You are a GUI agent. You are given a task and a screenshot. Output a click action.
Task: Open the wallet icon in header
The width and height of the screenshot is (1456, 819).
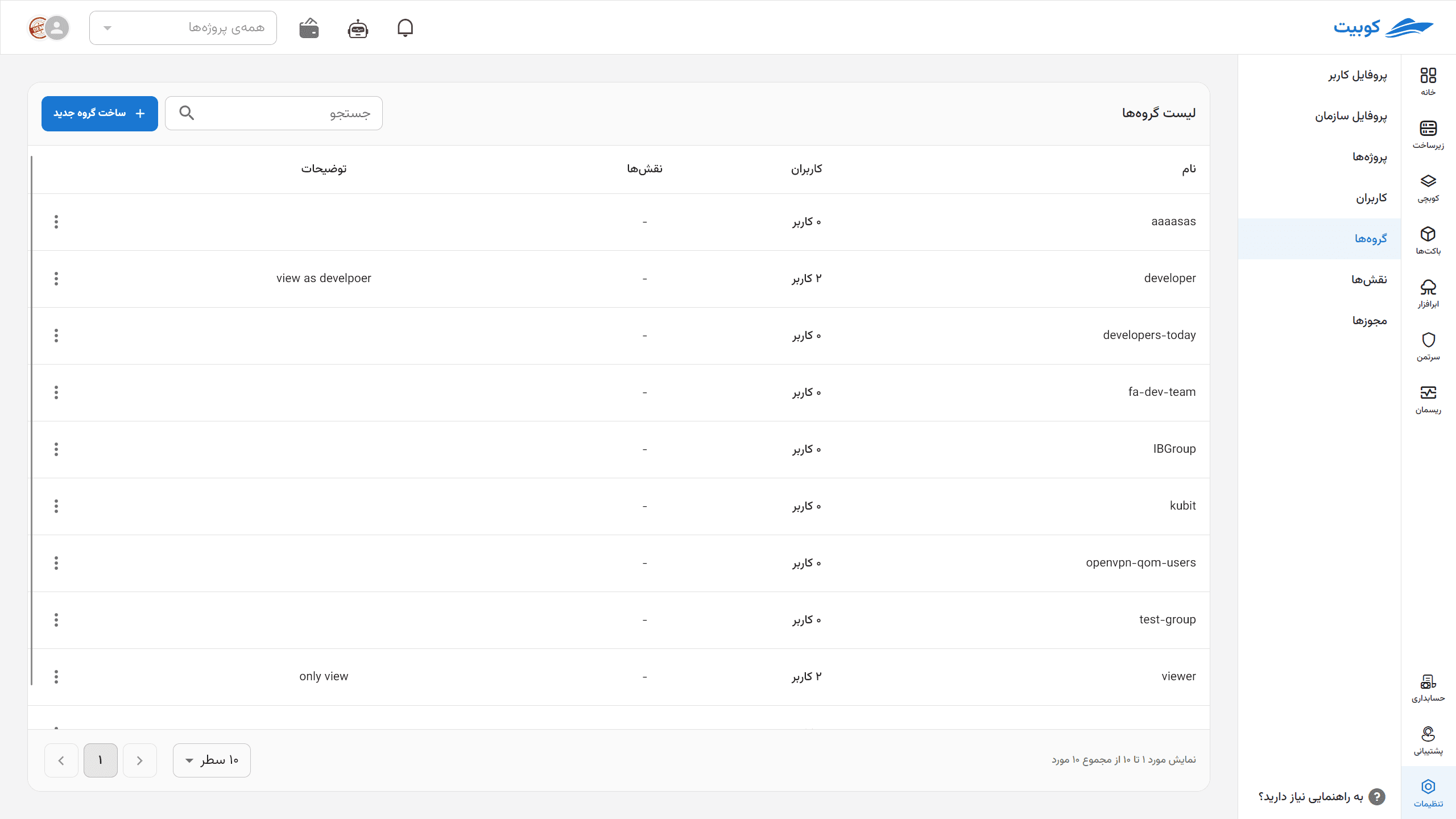tap(309, 28)
